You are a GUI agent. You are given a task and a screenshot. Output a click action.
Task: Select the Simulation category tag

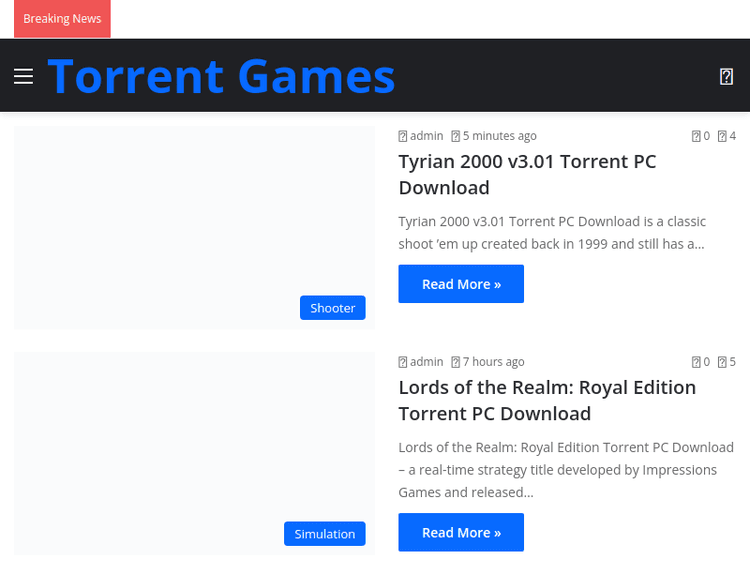click(325, 533)
